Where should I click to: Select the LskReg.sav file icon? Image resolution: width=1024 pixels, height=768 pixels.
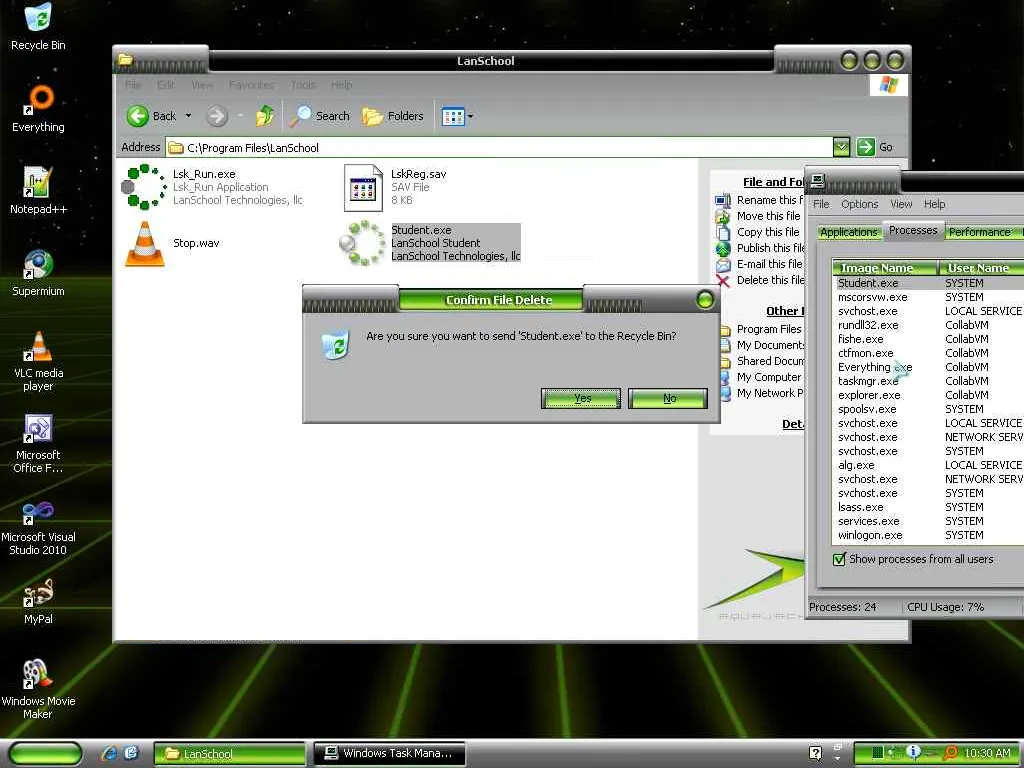click(x=363, y=188)
